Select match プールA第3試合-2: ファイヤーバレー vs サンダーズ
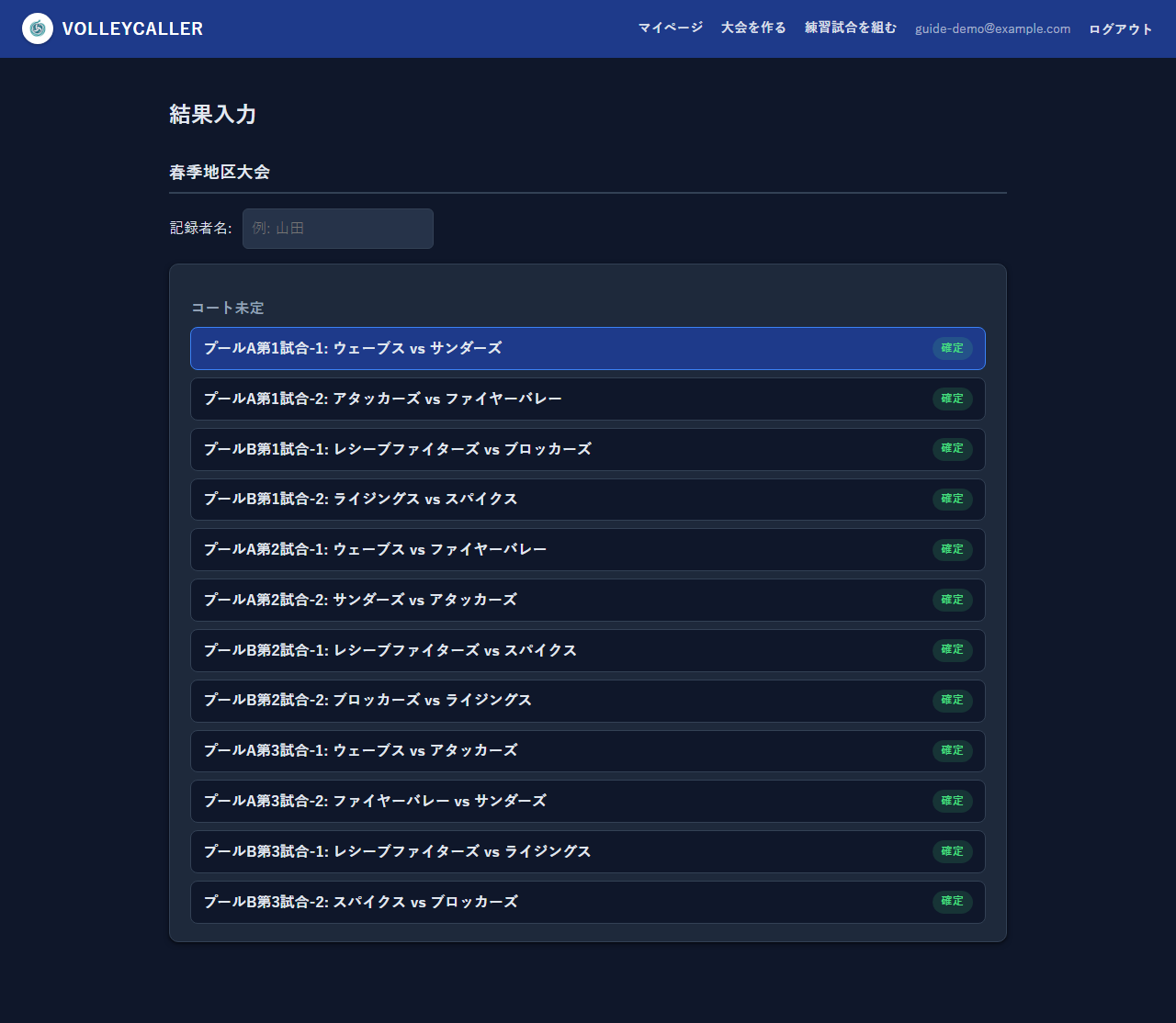 588,802
